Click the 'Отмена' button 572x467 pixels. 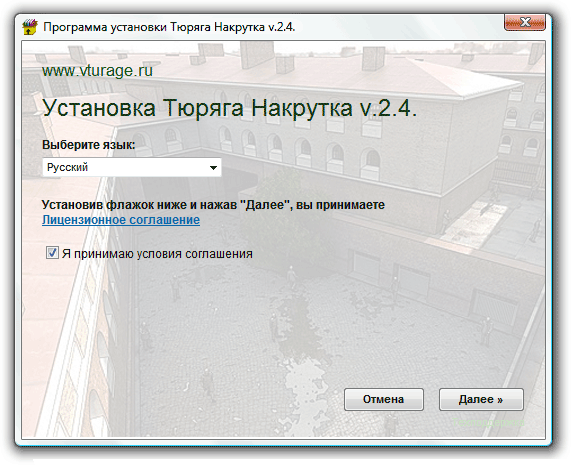[x=384, y=399]
